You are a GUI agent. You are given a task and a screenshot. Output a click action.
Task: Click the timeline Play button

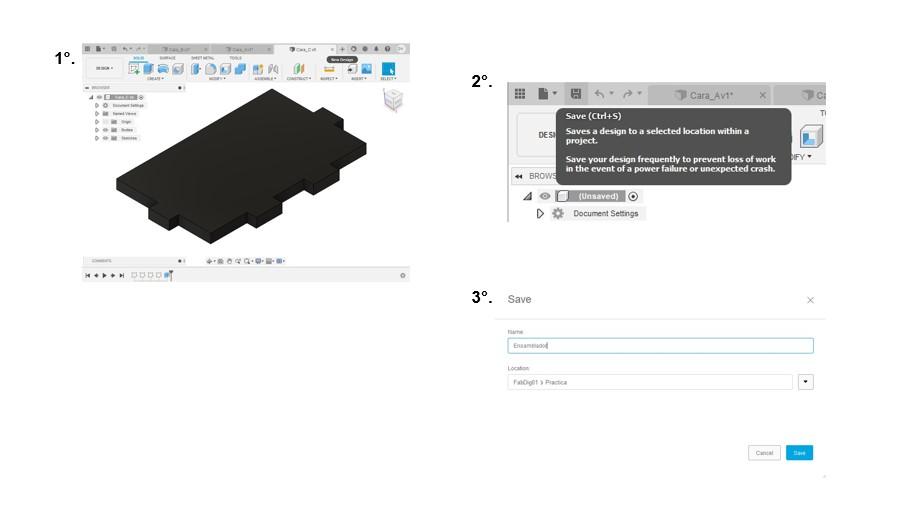click(104, 276)
